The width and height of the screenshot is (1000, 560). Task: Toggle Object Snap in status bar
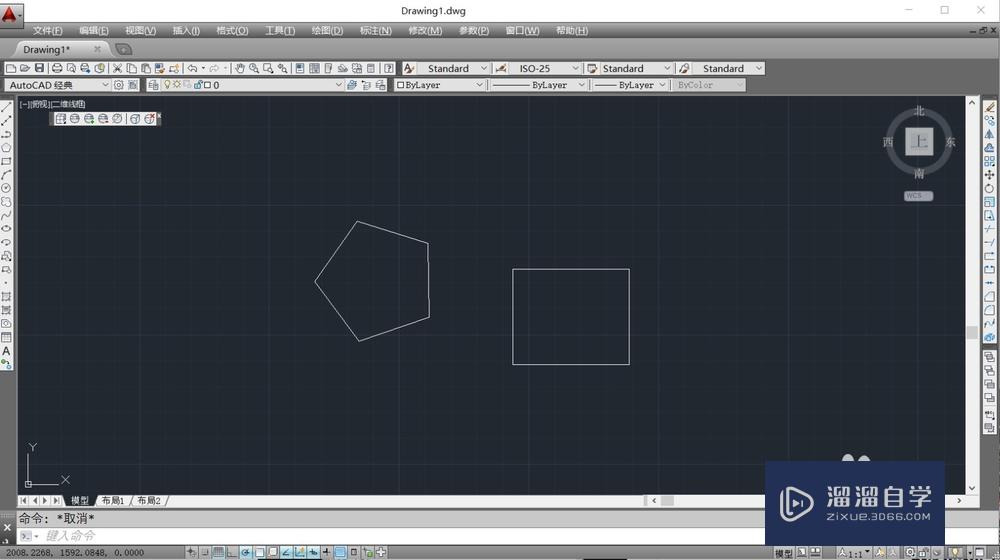coord(260,552)
